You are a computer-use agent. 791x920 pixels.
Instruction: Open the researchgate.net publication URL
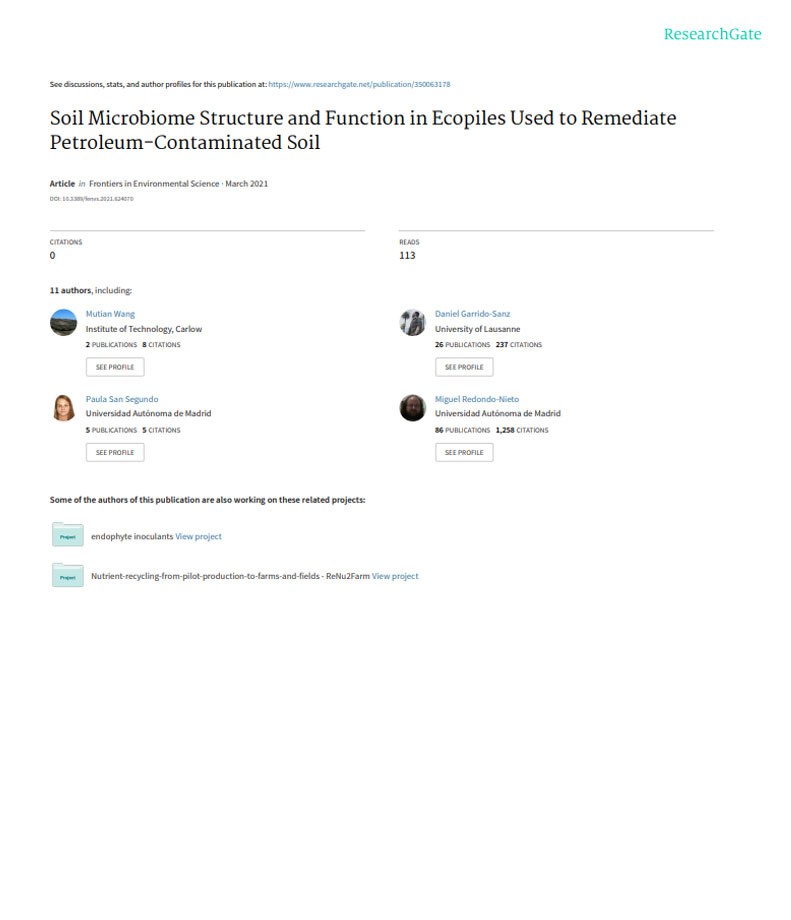tap(359, 84)
